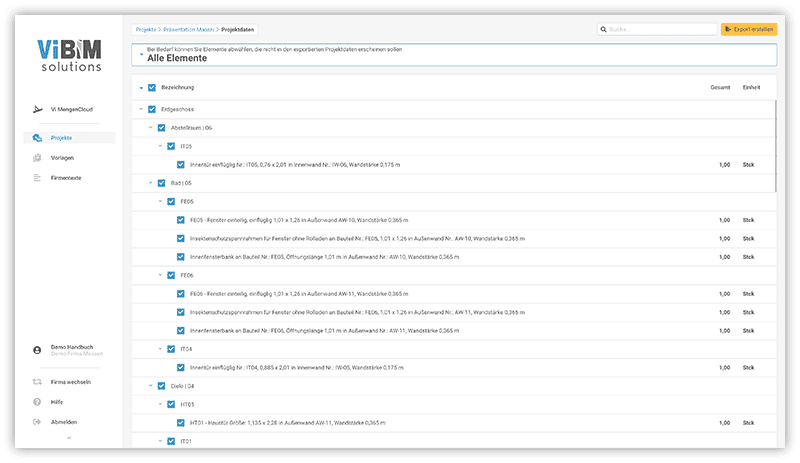The height and width of the screenshot is (463, 800).
Task: Select Innentür IT04 row text
Action: tap(296, 368)
